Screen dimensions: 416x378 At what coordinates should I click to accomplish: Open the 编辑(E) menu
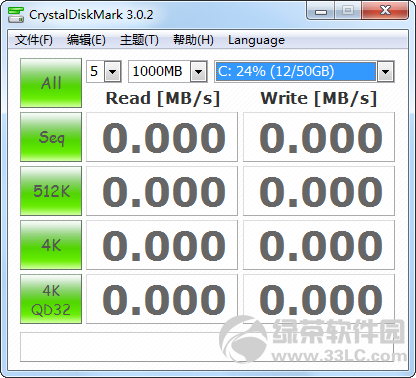(x=86, y=40)
